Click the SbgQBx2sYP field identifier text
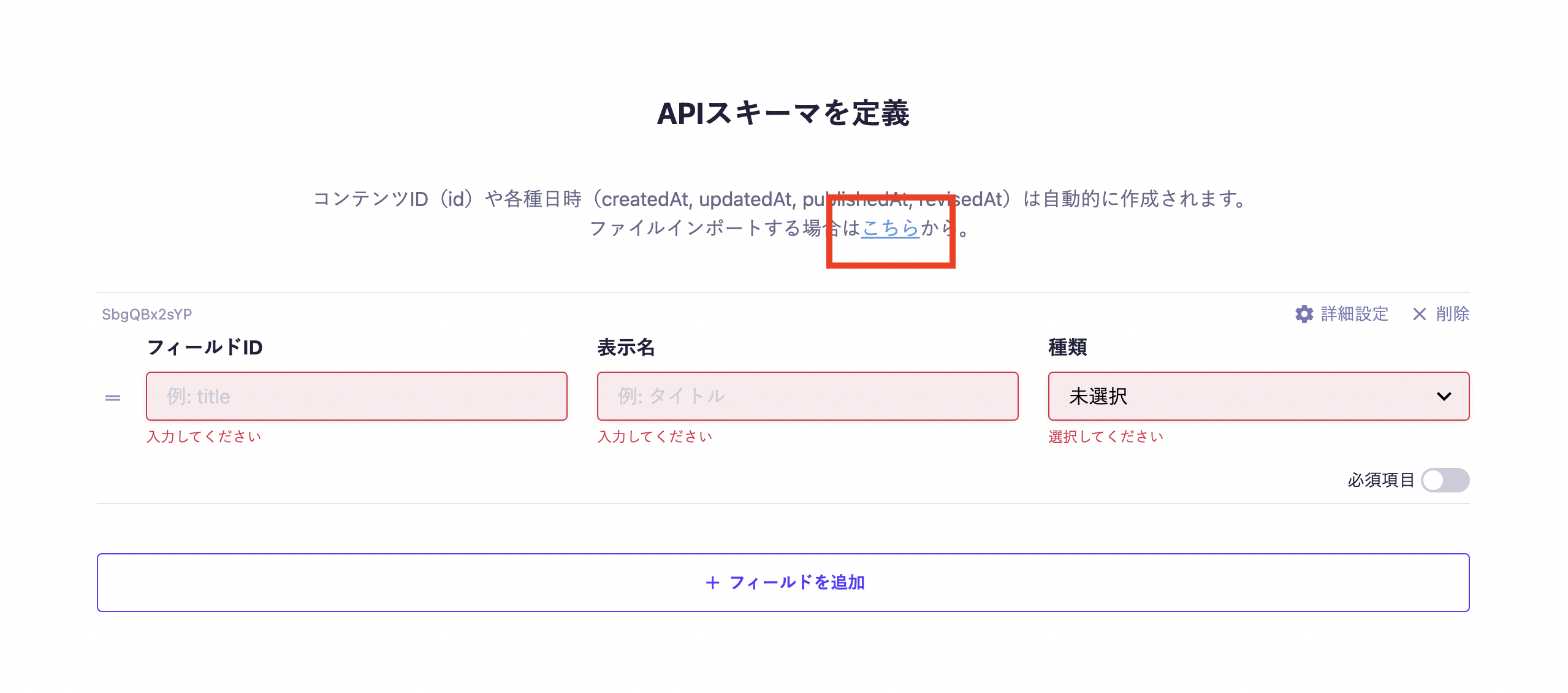 pos(147,315)
